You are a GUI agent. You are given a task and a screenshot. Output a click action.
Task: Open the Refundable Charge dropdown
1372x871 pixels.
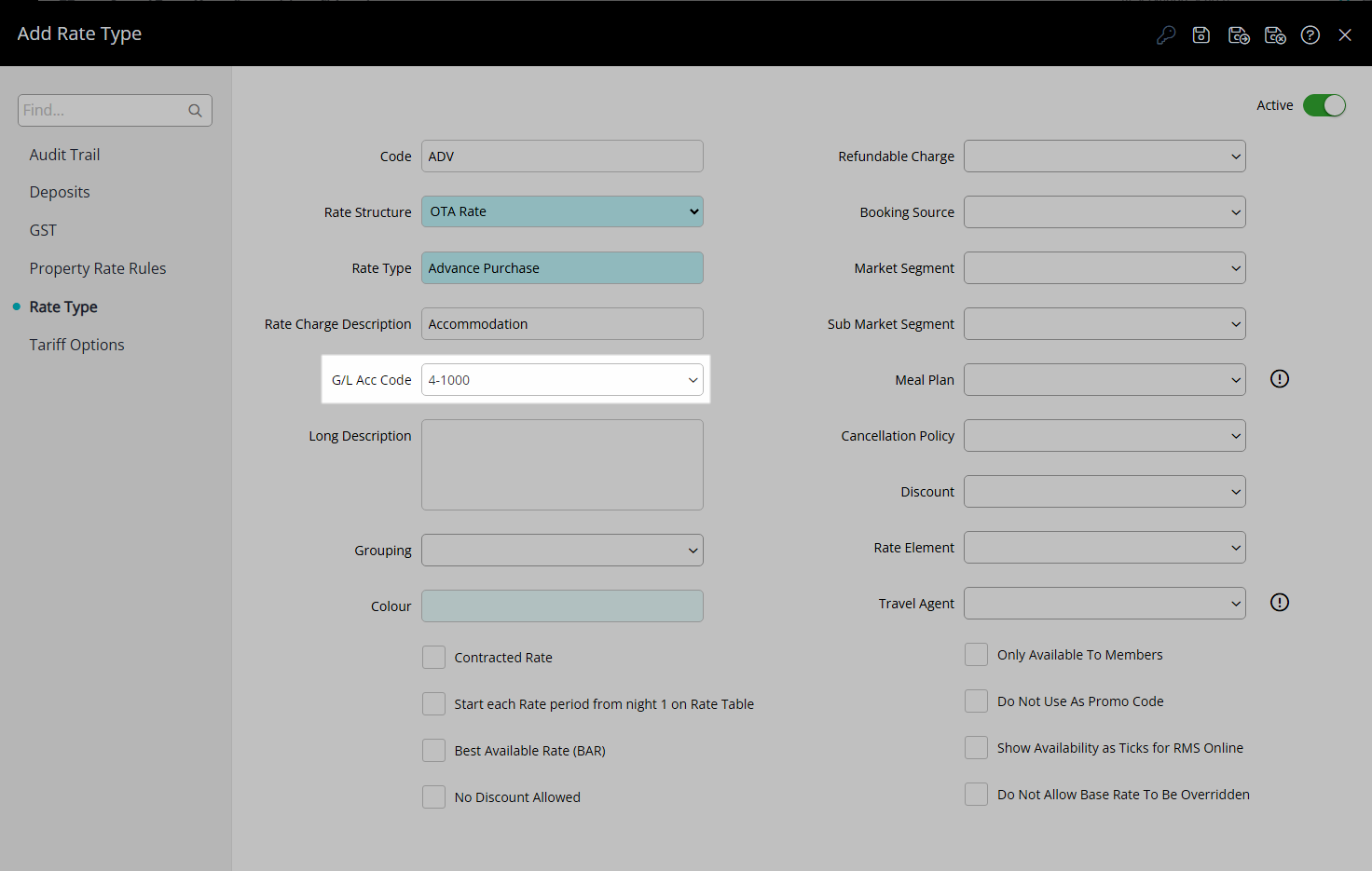tap(1104, 157)
